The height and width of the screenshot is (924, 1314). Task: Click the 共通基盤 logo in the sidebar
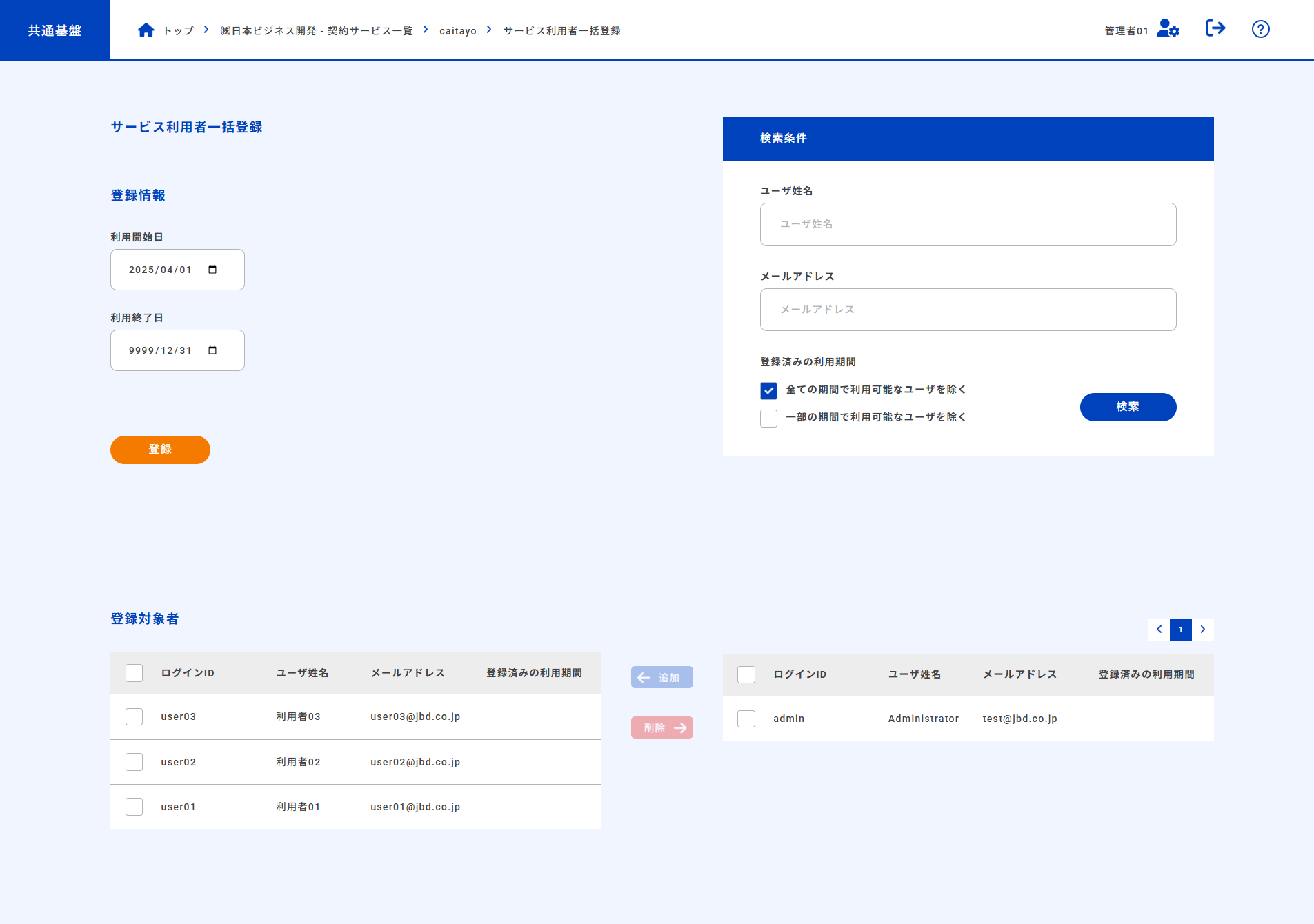(x=54, y=29)
